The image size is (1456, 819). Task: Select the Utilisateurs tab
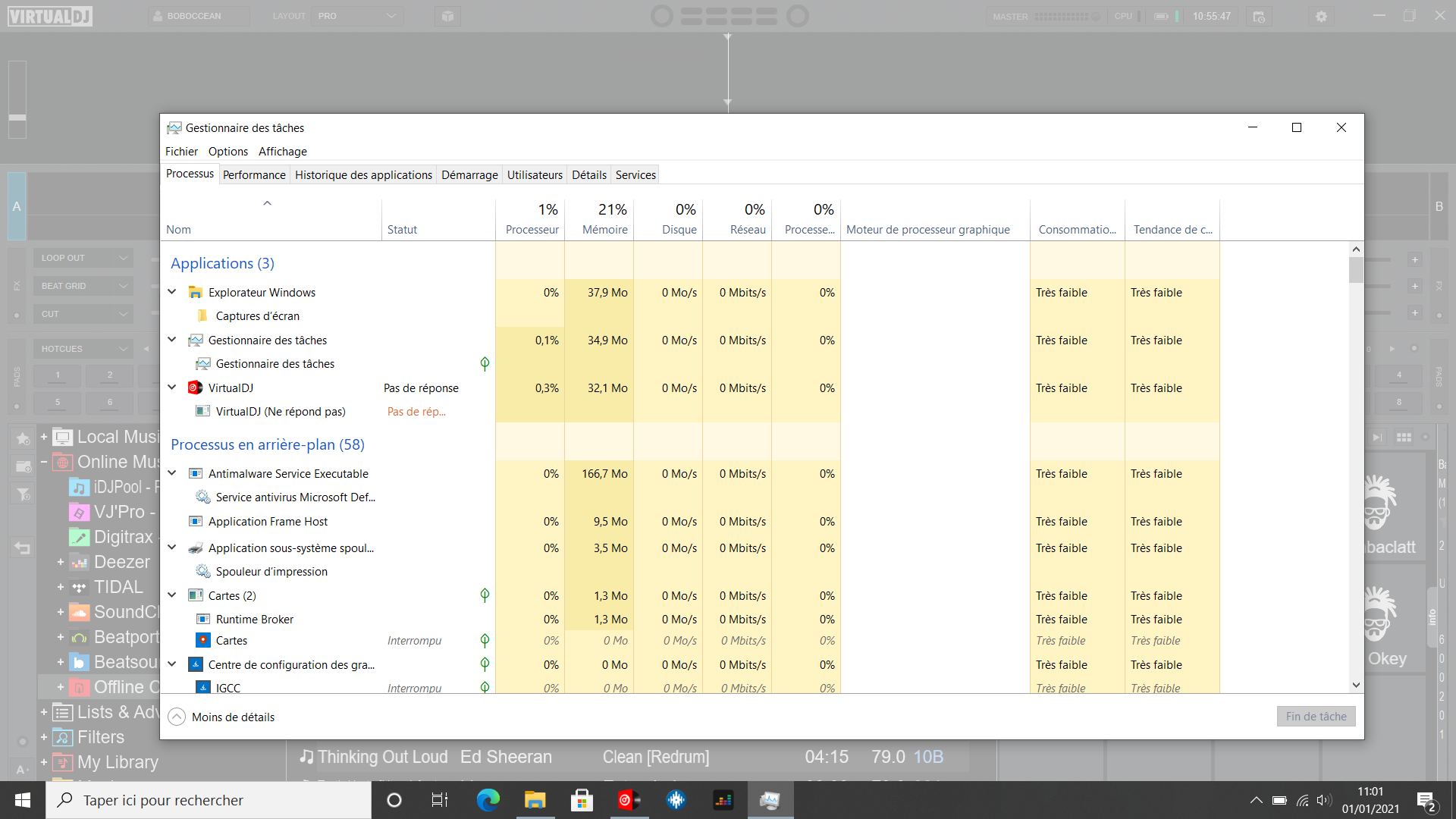click(535, 174)
